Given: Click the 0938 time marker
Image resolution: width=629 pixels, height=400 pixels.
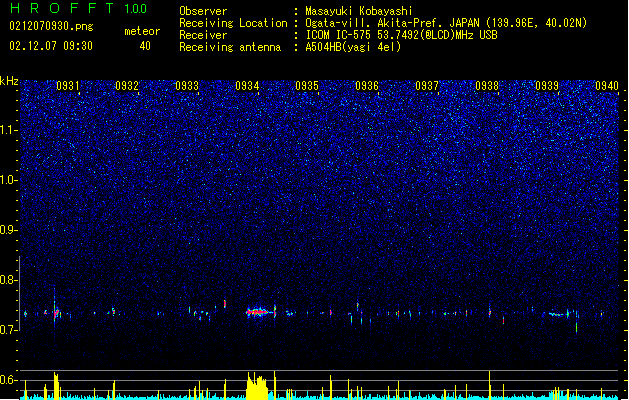Looking at the screenshot, I should click(x=487, y=86).
